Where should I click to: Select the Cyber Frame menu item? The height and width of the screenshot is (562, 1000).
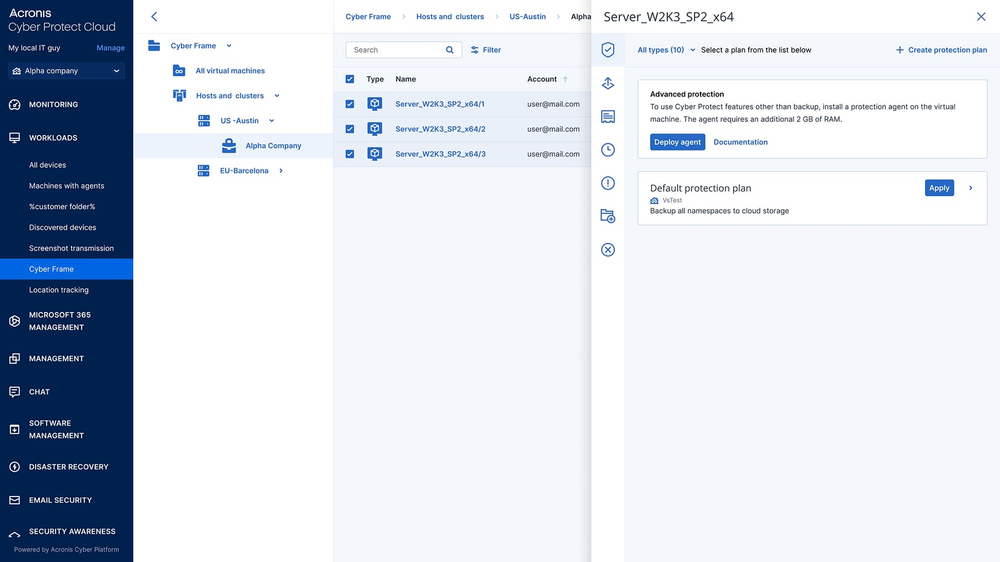(x=66, y=269)
